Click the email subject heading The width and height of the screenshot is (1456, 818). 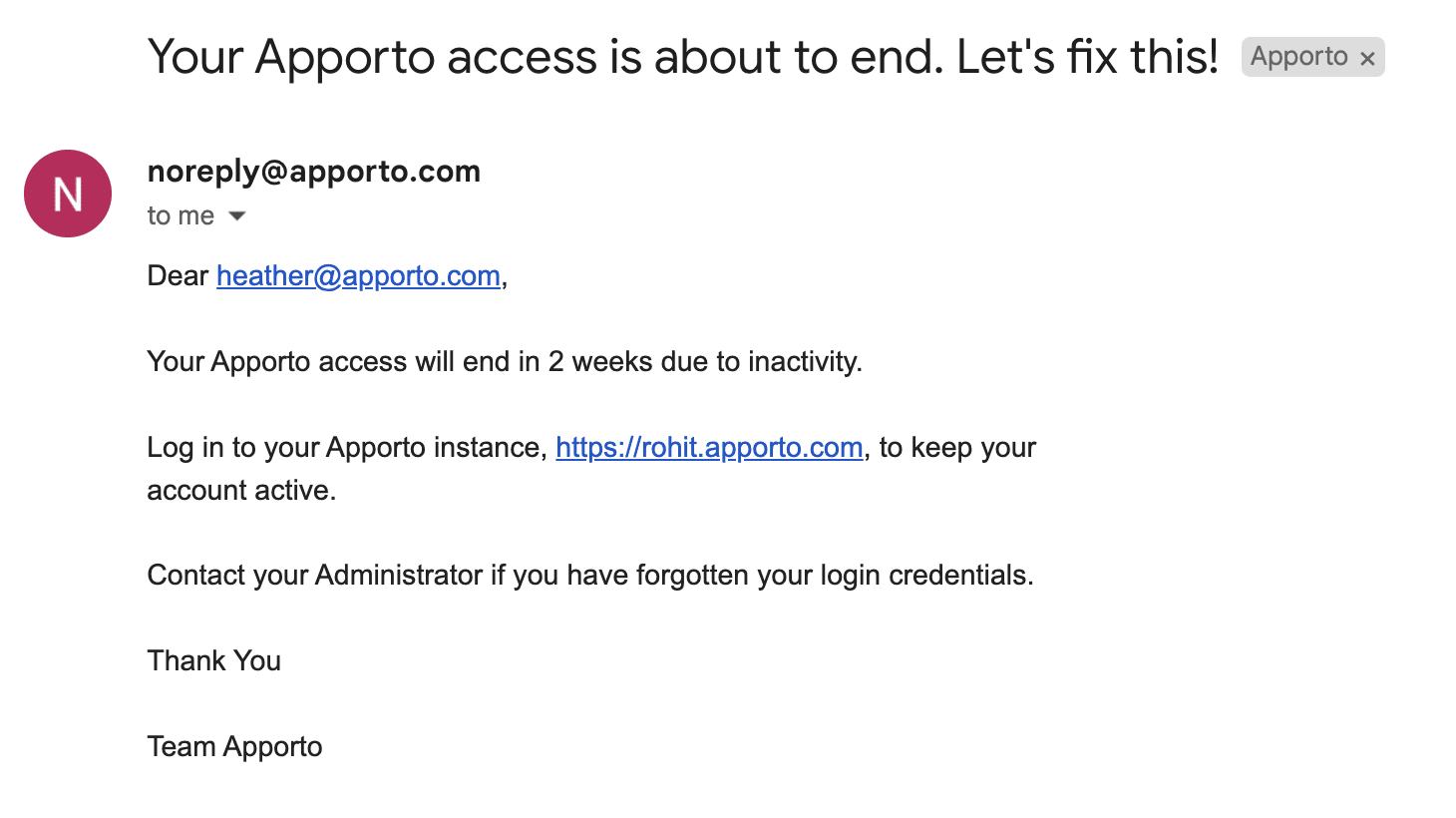coord(682,57)
